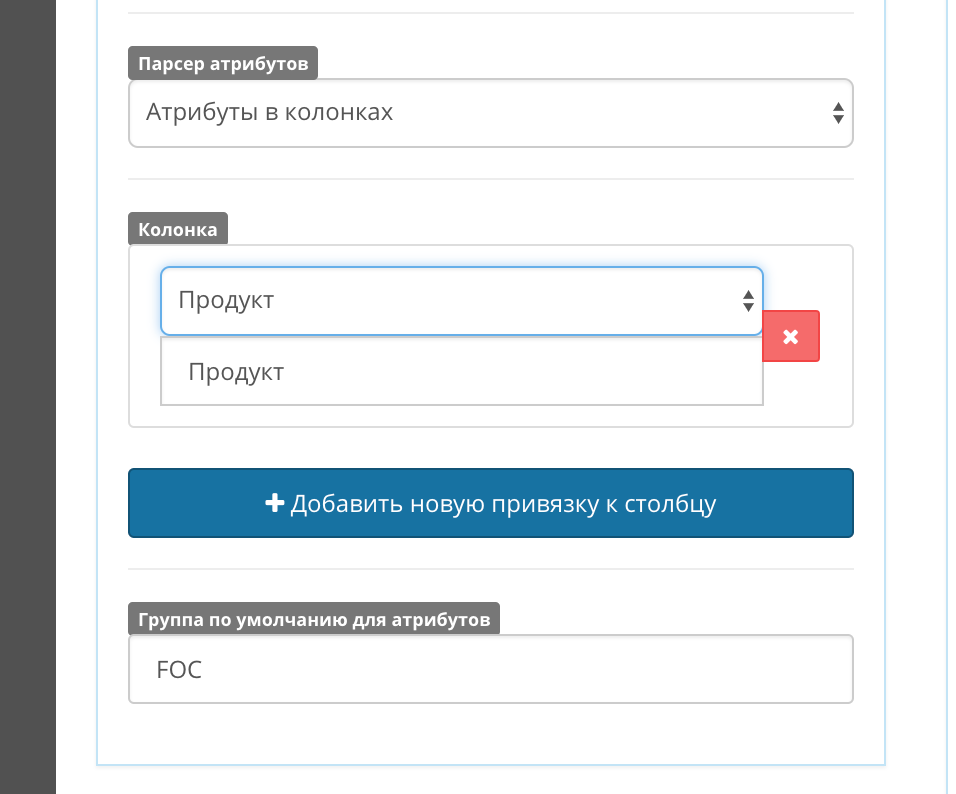Screen dimensions: 956x794
Task: Click selected "Продукт" value in column select
Action: 226,300
